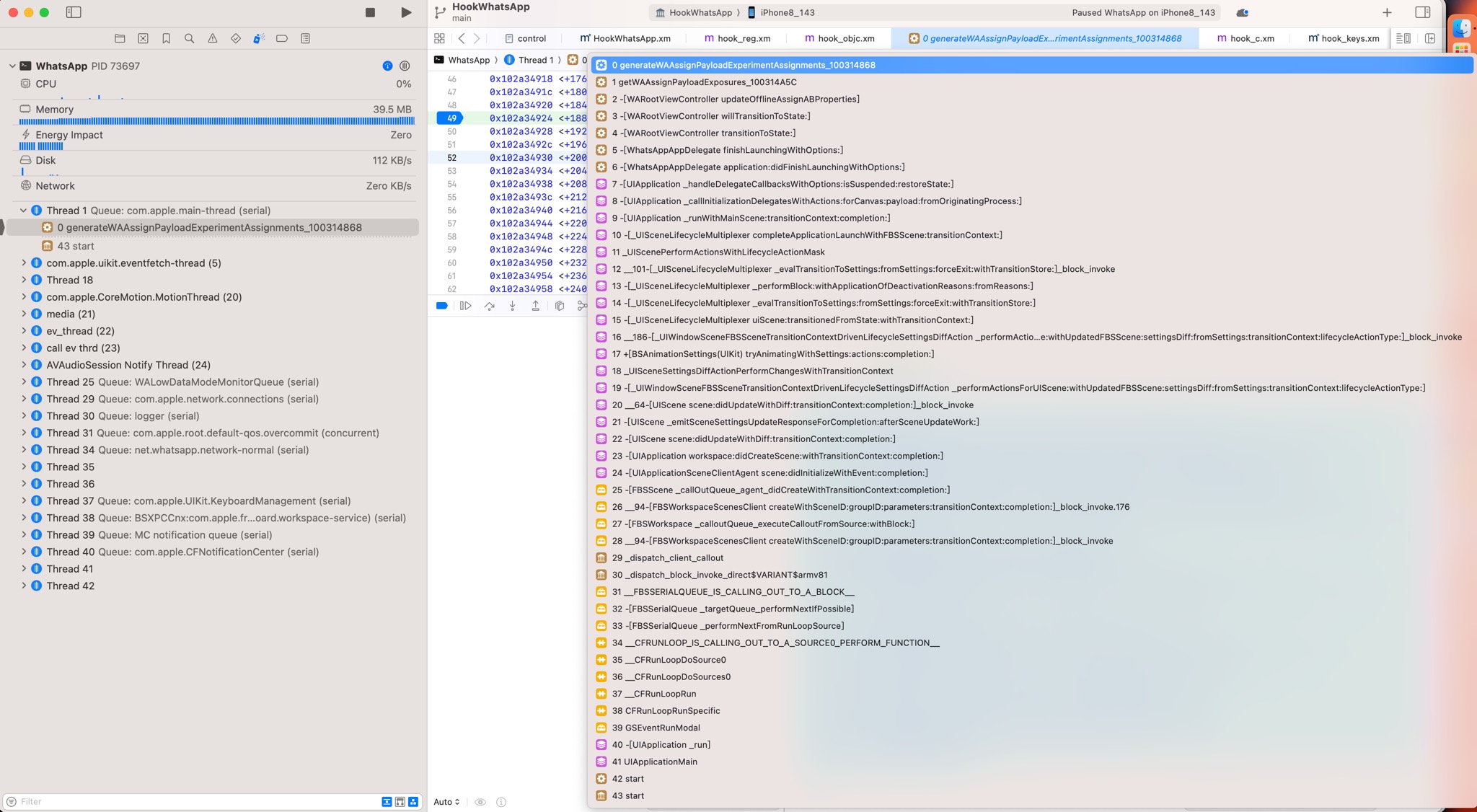Click Step Into in debug bar
This screenshot has width=1477, height=812.
point(513,306)
